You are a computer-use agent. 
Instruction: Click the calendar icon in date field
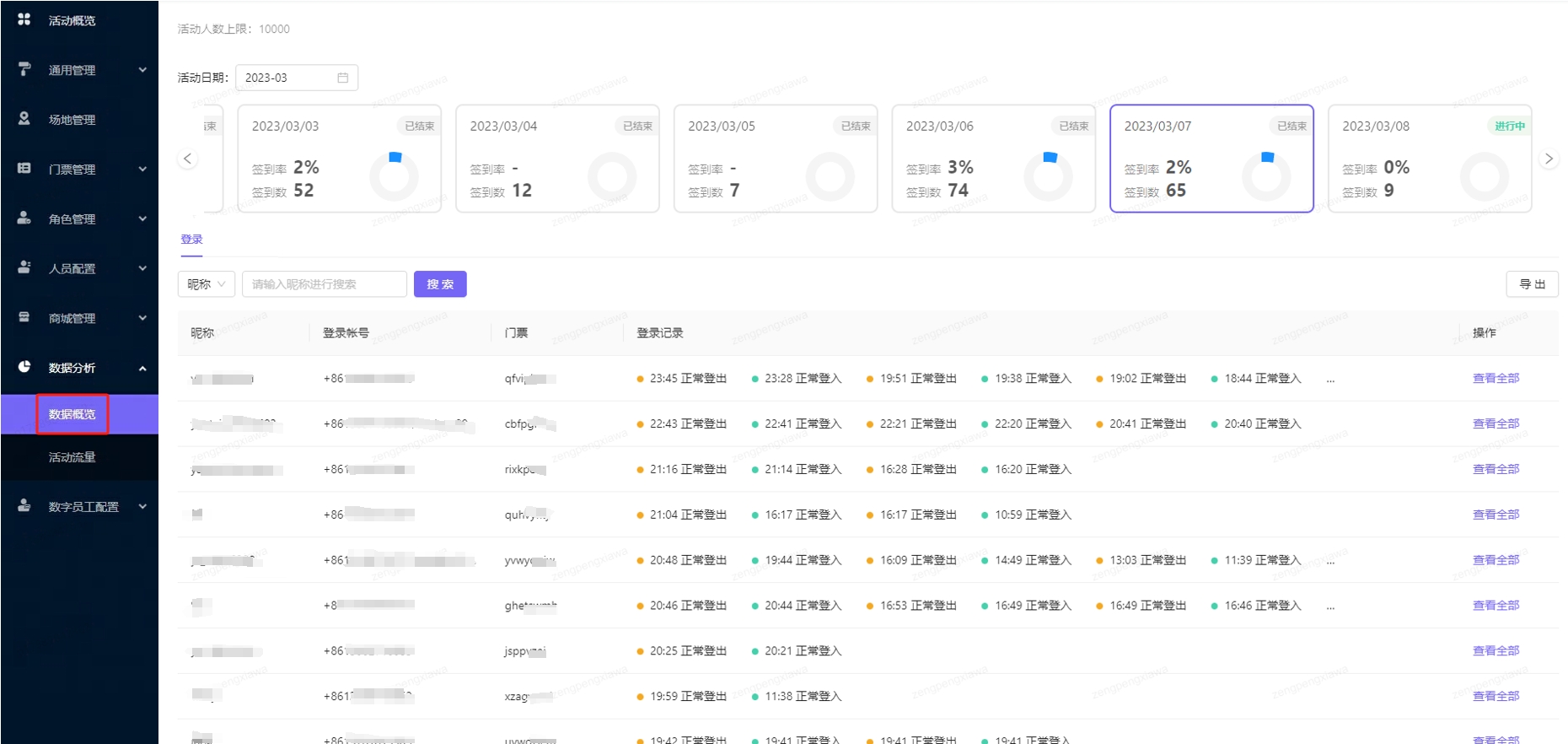[x=343, y=78]
